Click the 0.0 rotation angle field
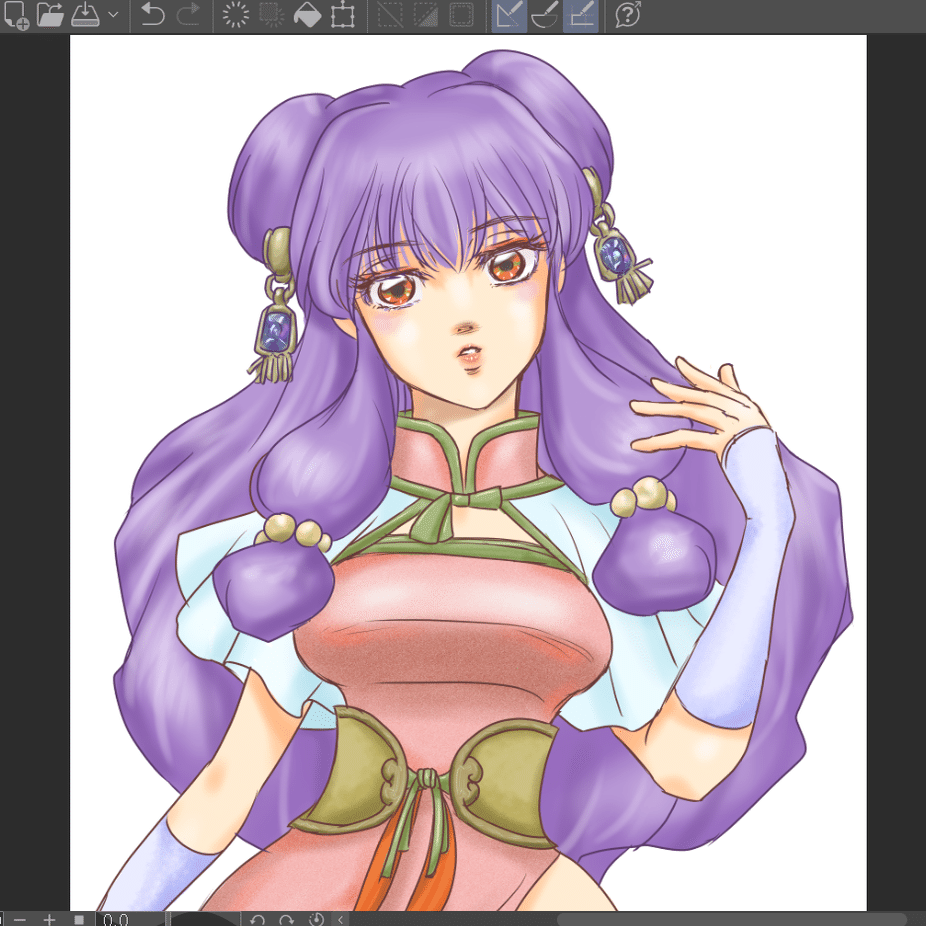Viewport: 926px width, 926px height. coord(129,920)
